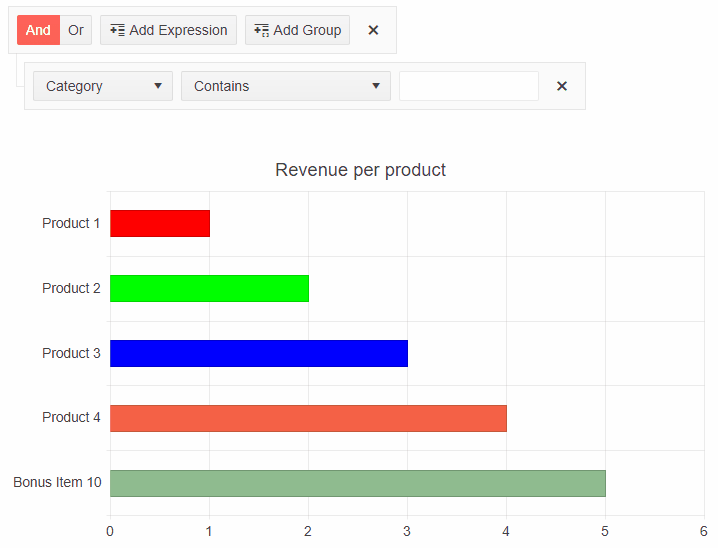Image resolution: width=718 pixels, height=548 pixels.
Task: Focus the filter value text input
Action: pos(469,86)
